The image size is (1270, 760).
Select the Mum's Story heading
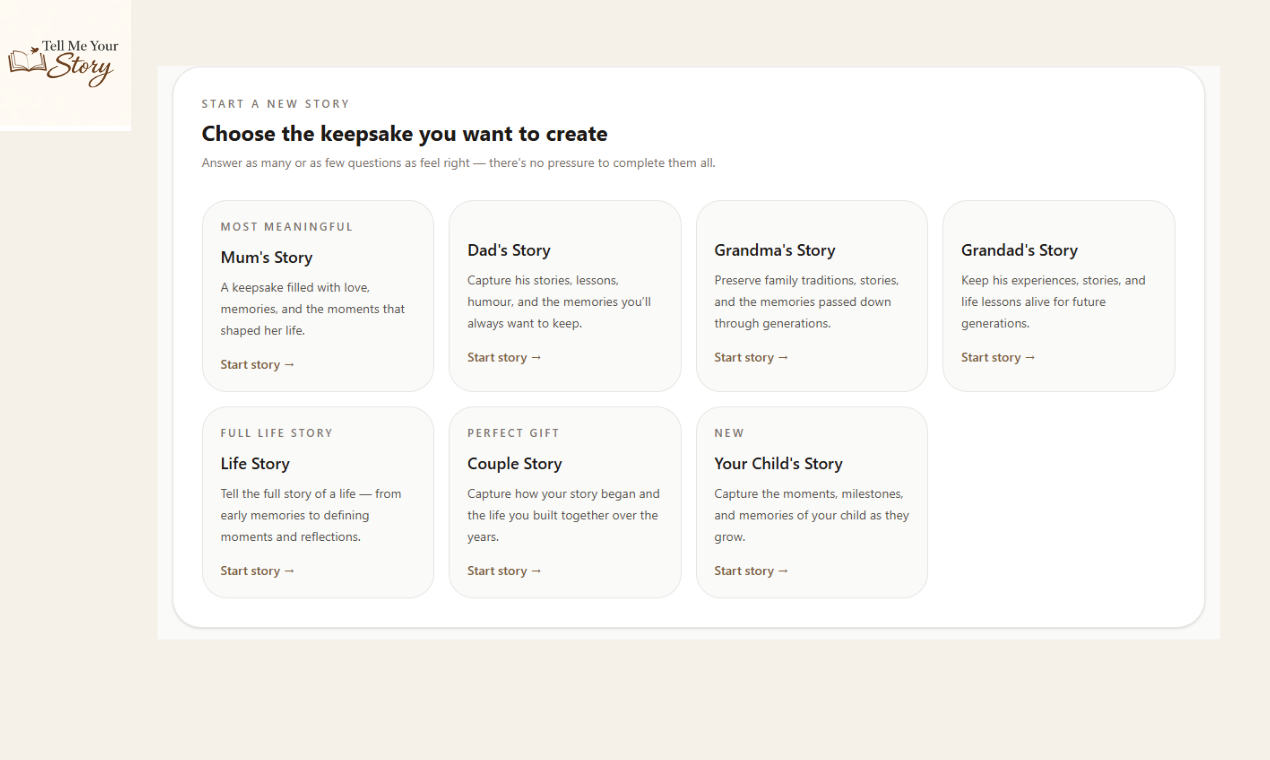(267, 258)
